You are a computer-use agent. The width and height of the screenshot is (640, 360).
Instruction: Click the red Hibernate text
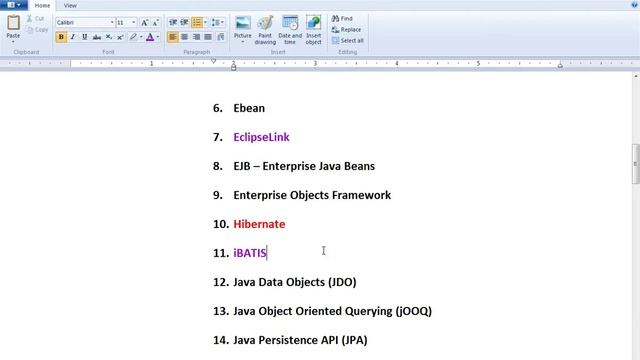(259, 224)
